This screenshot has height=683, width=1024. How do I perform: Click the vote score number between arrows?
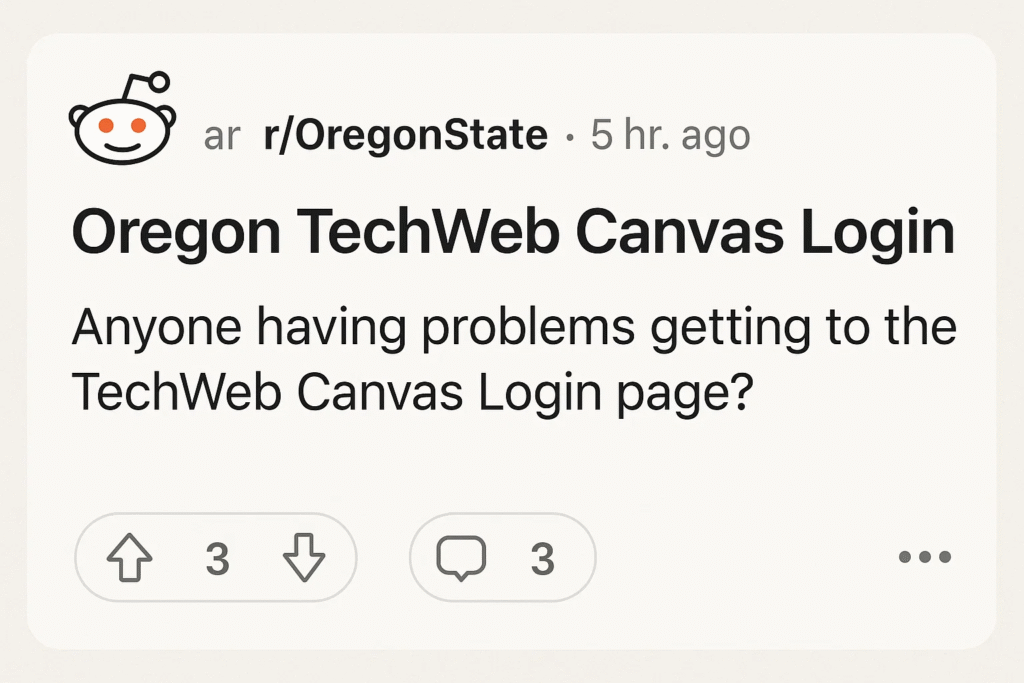click(x=217, y=558)
